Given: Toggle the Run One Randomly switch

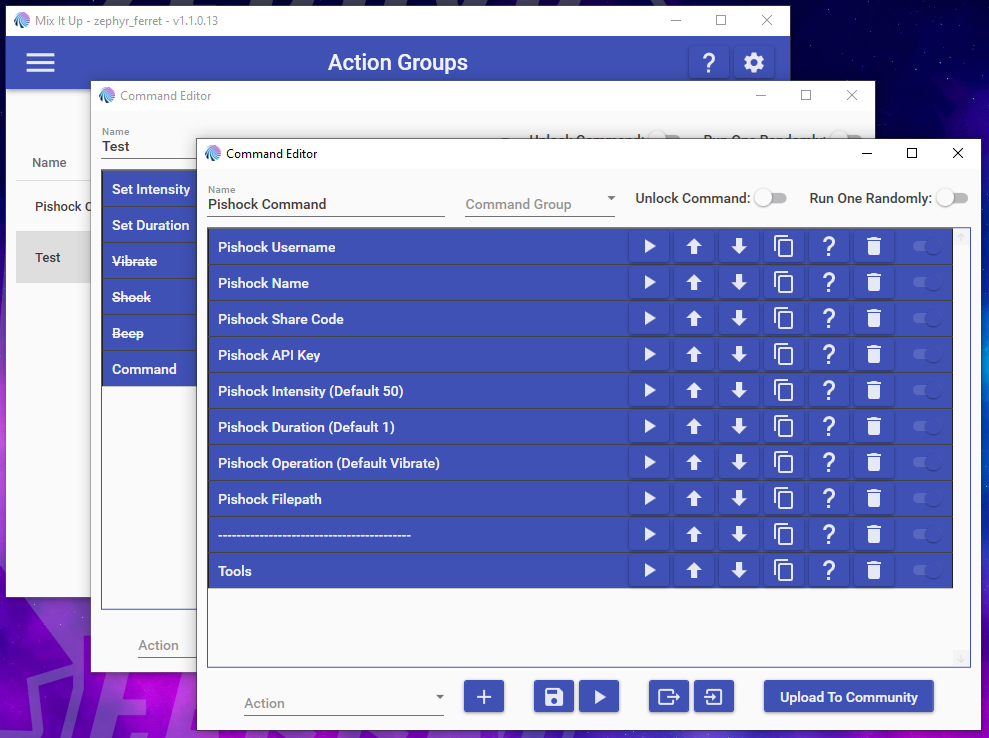Looking at the screenshot, I should click(952, 198).
